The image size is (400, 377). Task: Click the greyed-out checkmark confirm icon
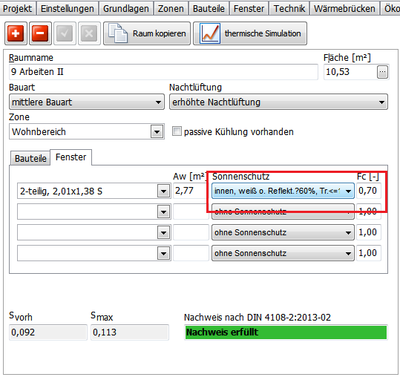65,33
